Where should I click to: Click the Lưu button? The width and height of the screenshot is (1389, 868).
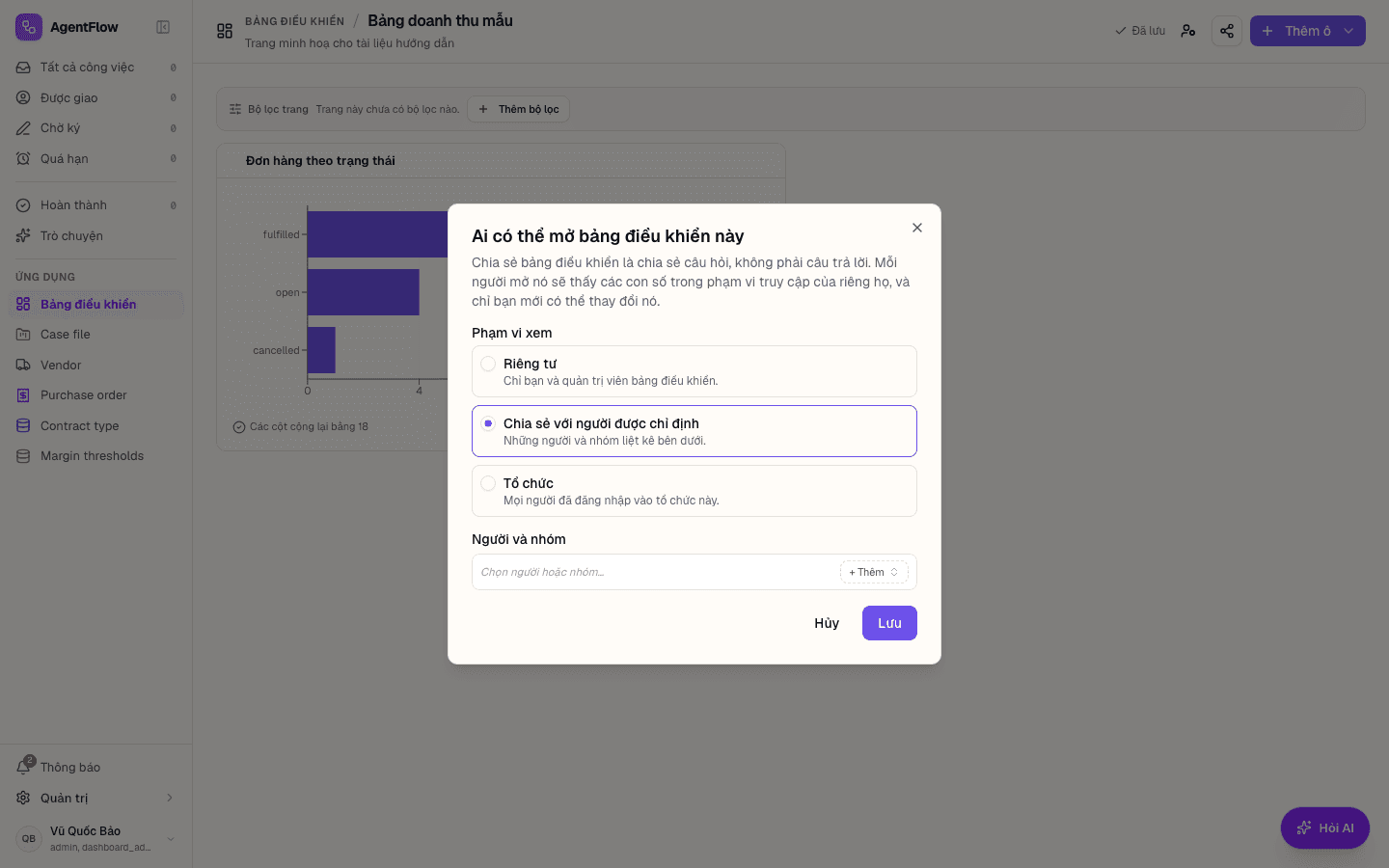point(889,623)
